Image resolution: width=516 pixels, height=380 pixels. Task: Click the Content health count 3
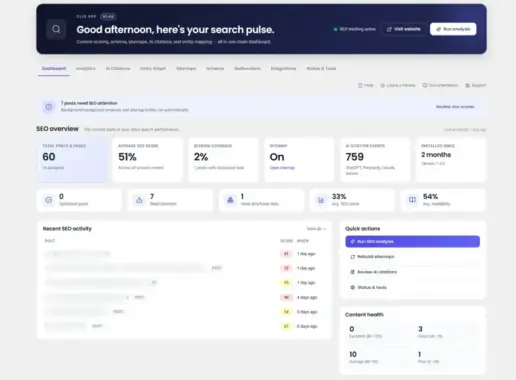(x=420, y=329)
